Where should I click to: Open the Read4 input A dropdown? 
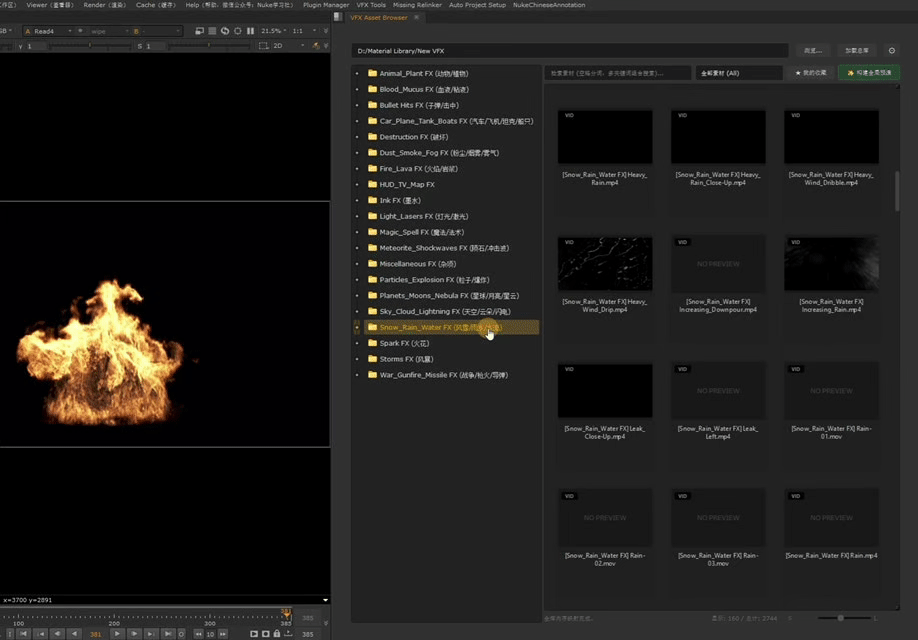(50, 31)
